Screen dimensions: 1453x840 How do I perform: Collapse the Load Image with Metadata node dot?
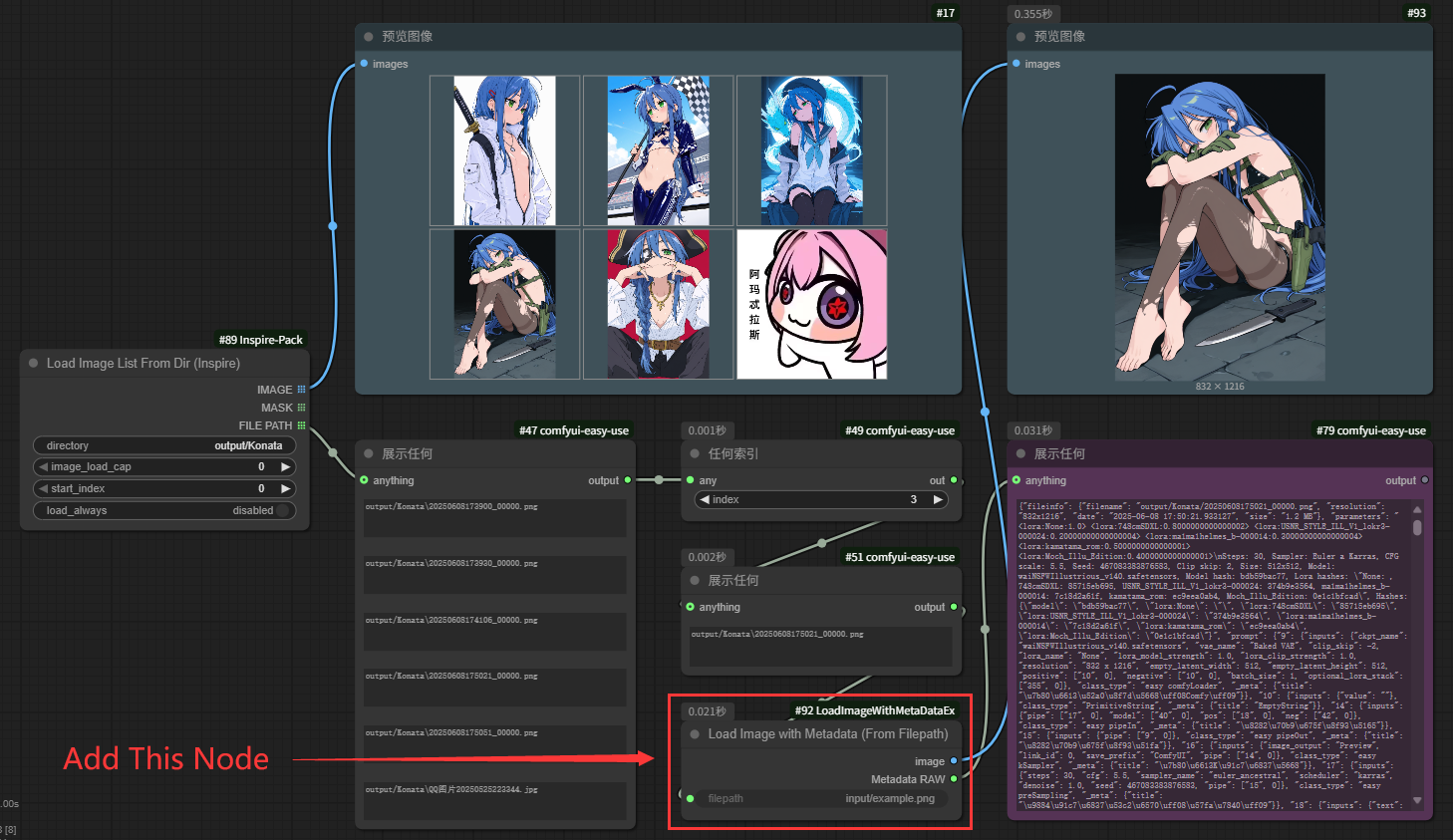click(x=695, y=734)
